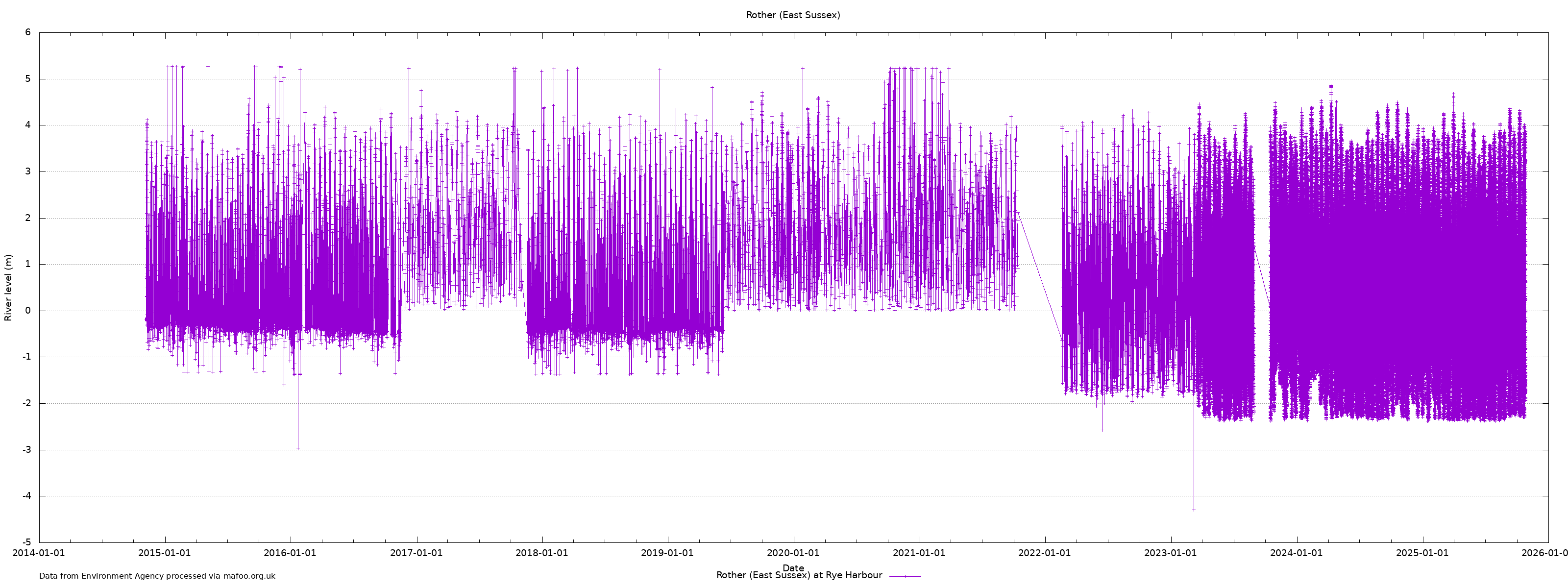
Task: Select the legend line sample marker
Action: point(905,576)
